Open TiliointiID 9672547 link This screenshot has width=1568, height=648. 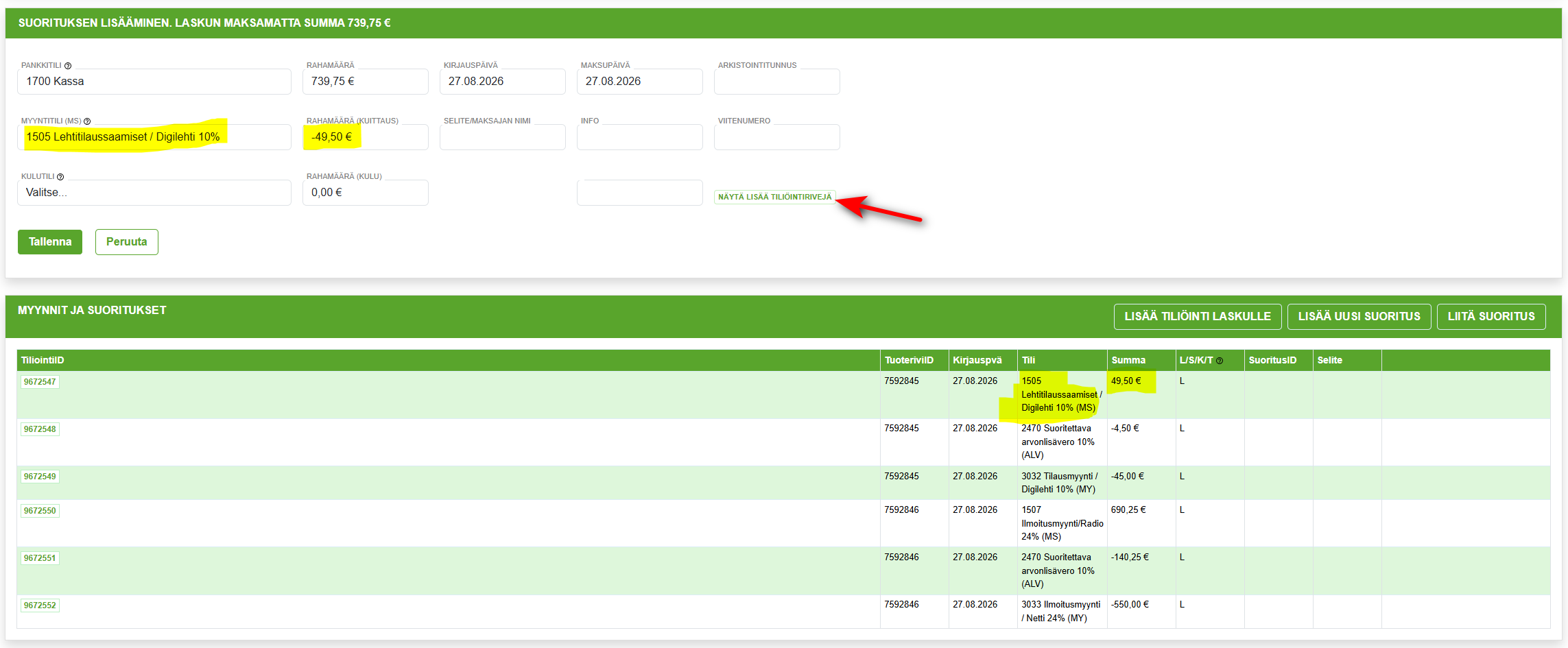(x=40, y=382)
